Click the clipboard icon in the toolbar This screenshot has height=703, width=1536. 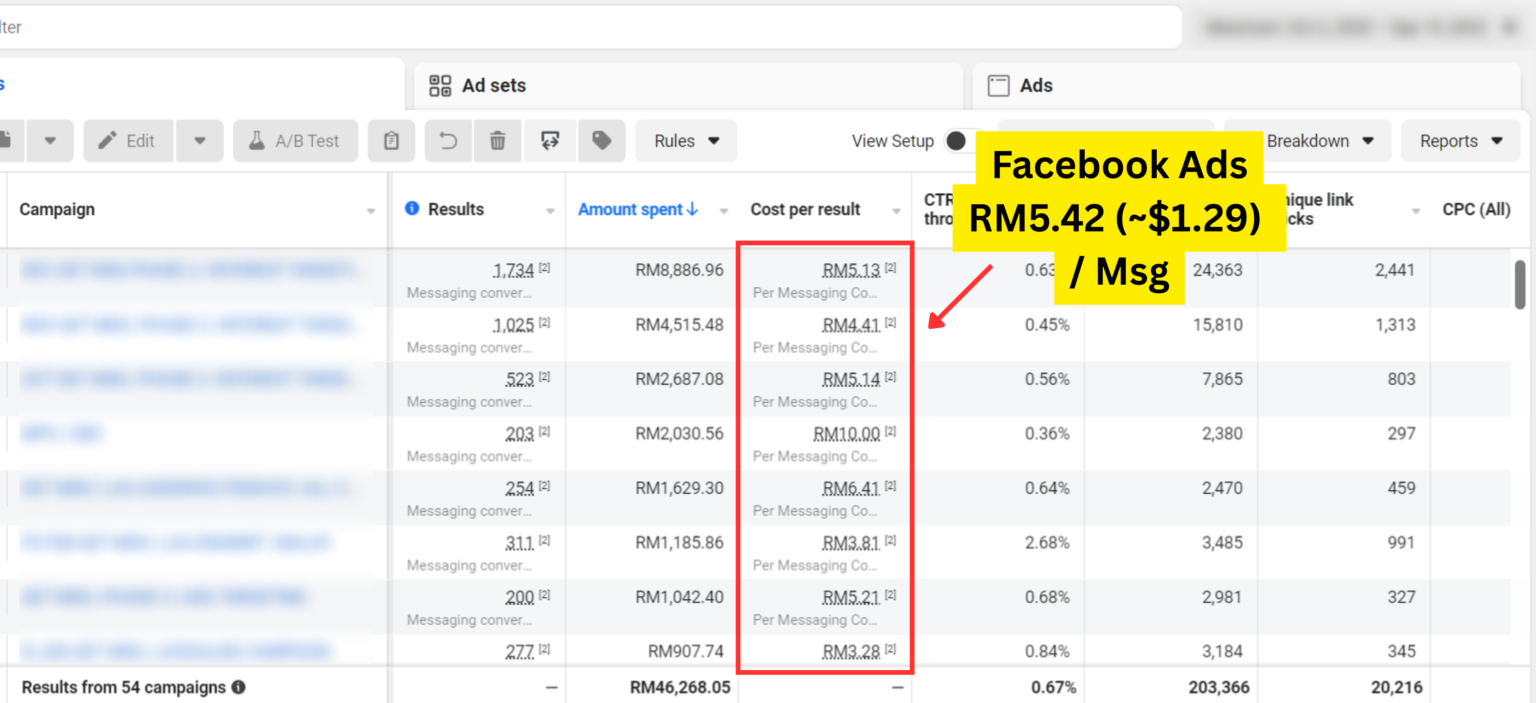coord(391,141)
